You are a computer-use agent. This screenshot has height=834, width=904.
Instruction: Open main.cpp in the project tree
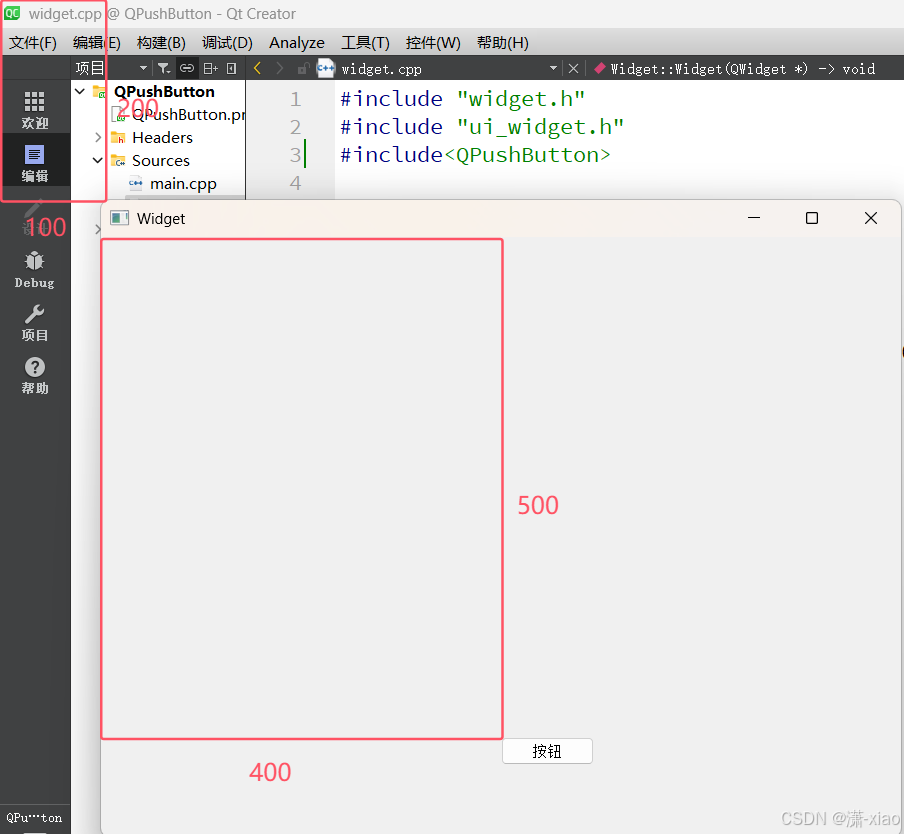tap(183, 184)
